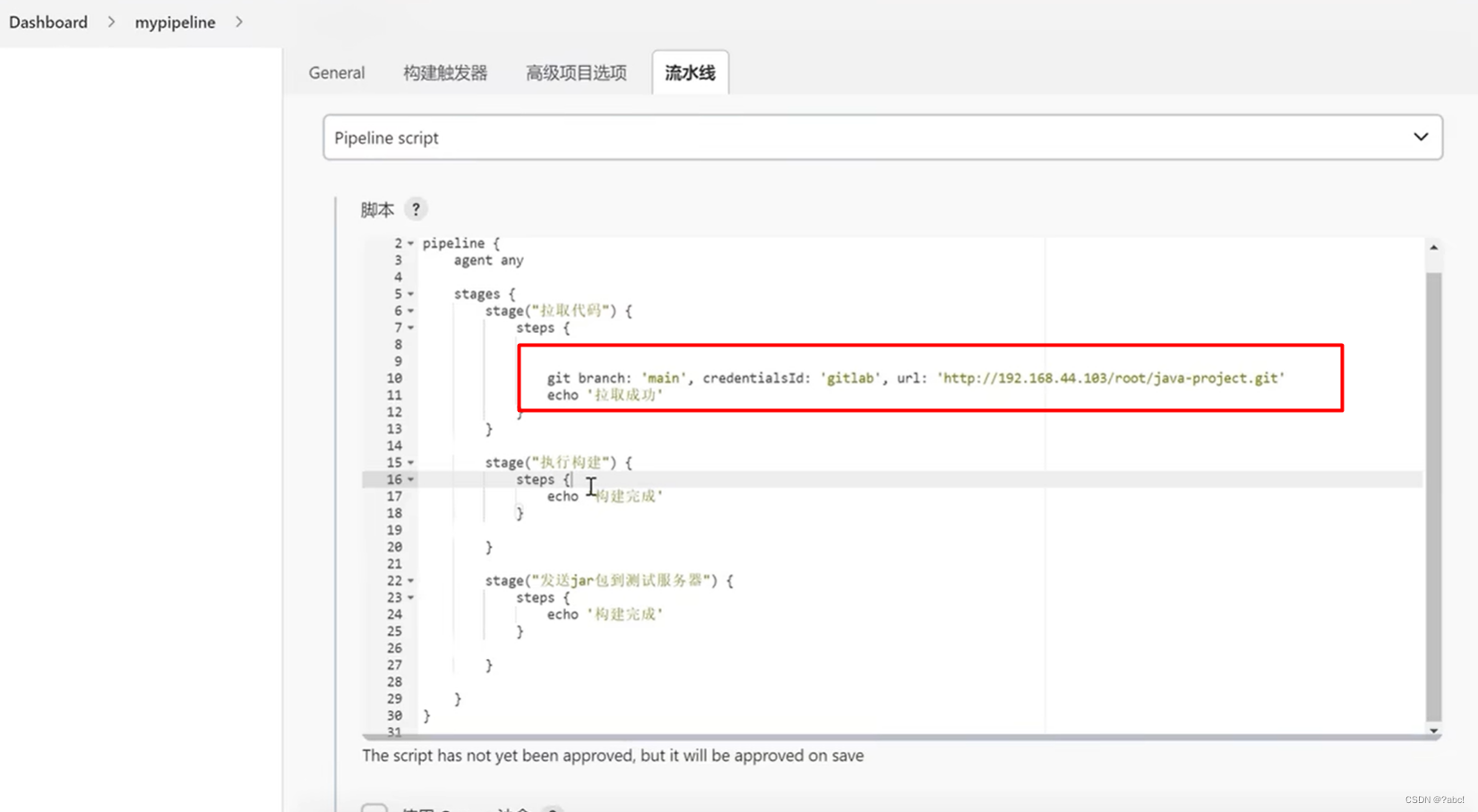
Task: Click the 脚本 label
Action: [377, 209]
